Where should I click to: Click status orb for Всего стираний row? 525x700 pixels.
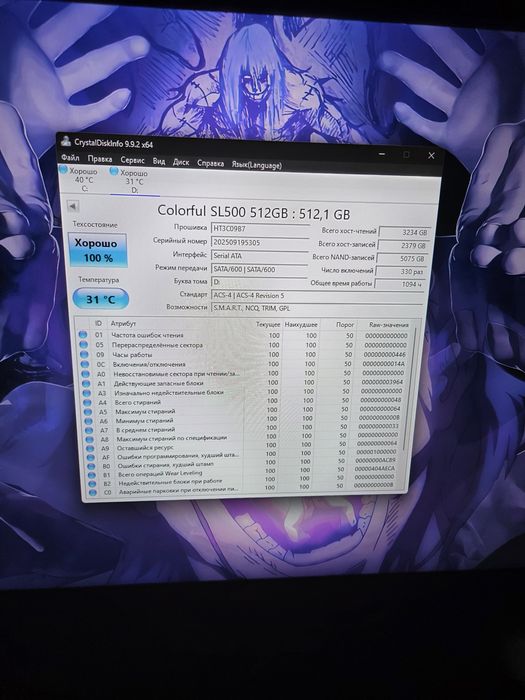click(88, 403)
